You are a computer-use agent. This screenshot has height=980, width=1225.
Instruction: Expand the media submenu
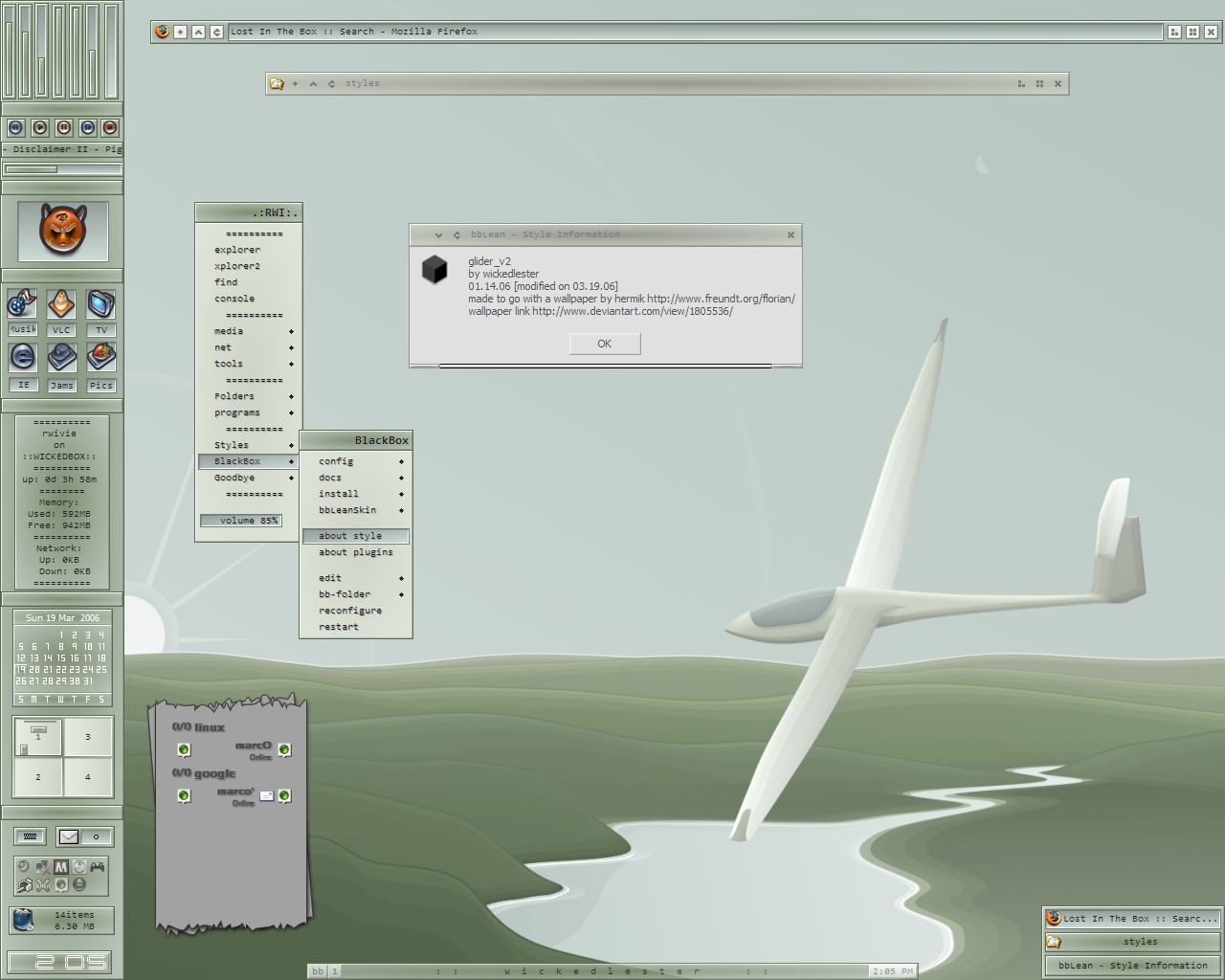pos(249,331)
